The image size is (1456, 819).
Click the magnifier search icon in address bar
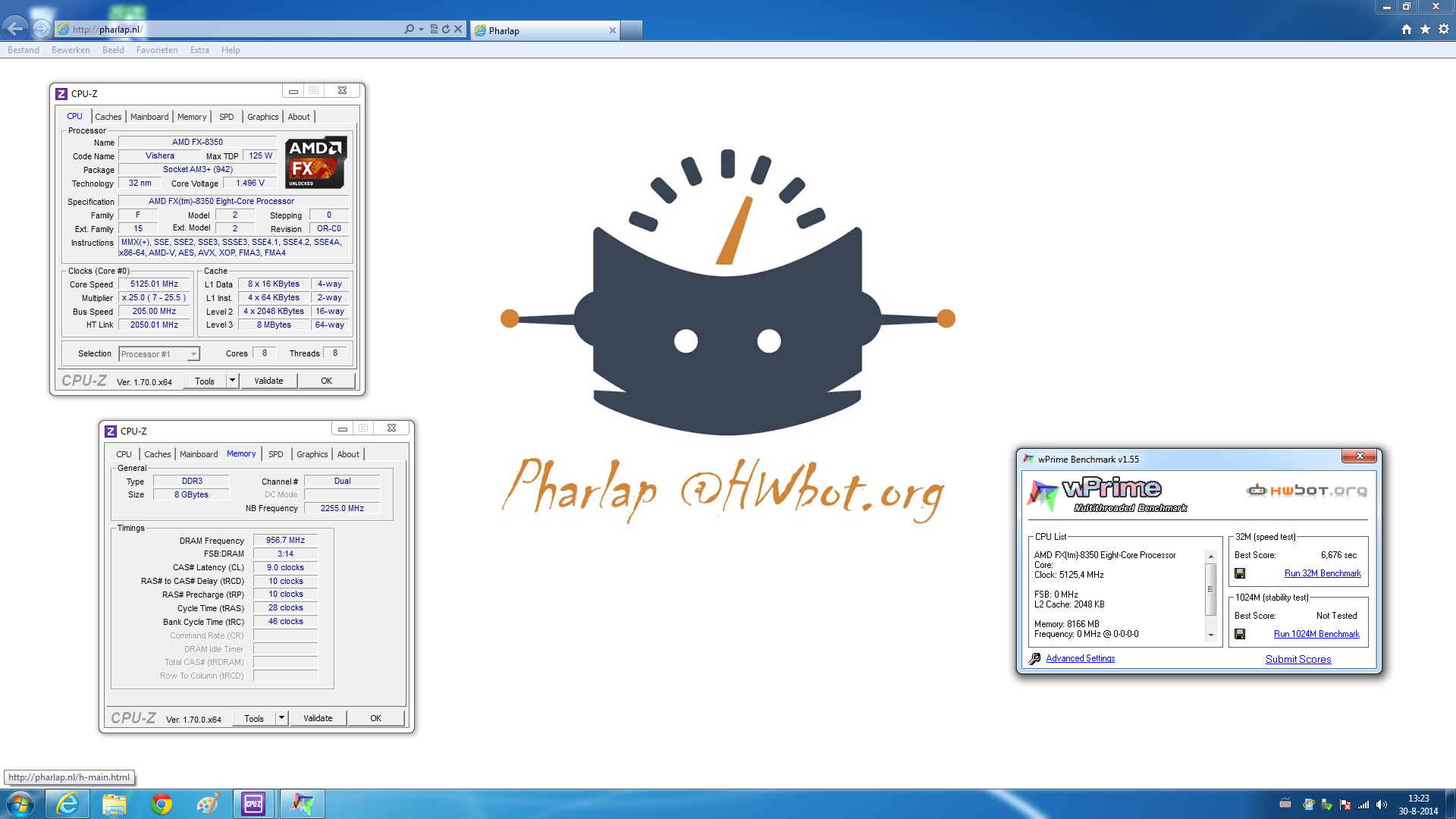tap(409, 30)
